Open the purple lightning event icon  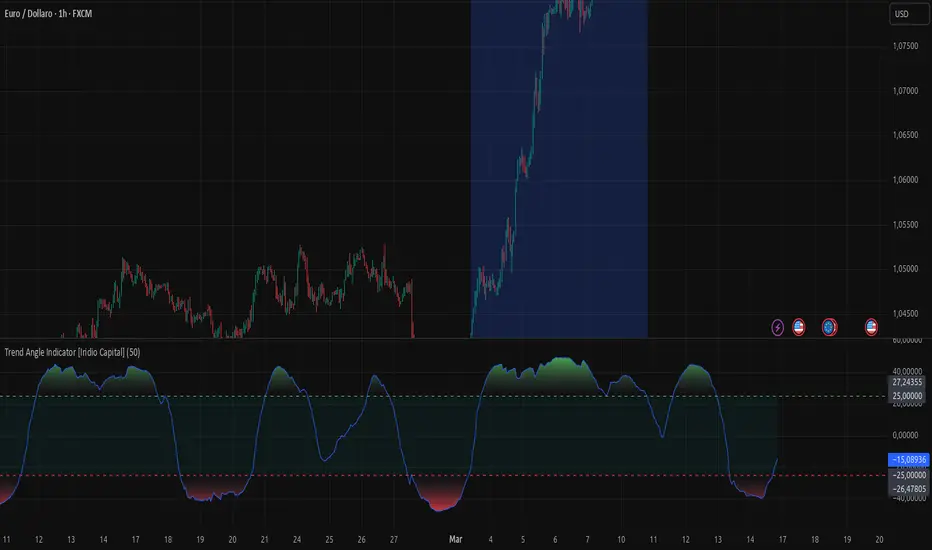tap(777, 327)
